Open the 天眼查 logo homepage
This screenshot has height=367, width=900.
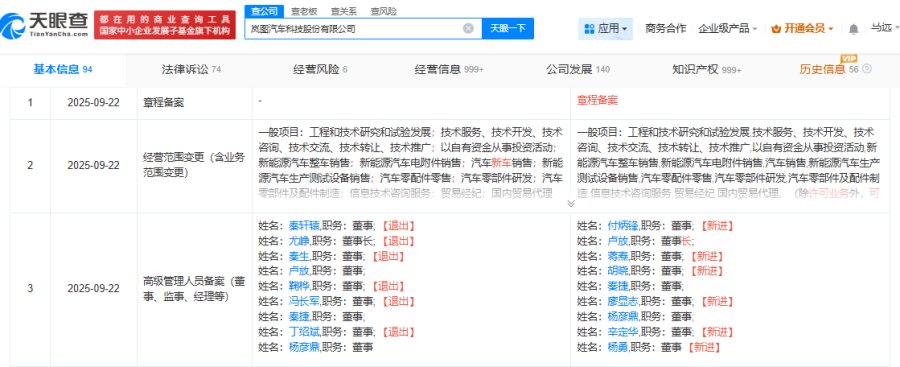click(44, 26)
